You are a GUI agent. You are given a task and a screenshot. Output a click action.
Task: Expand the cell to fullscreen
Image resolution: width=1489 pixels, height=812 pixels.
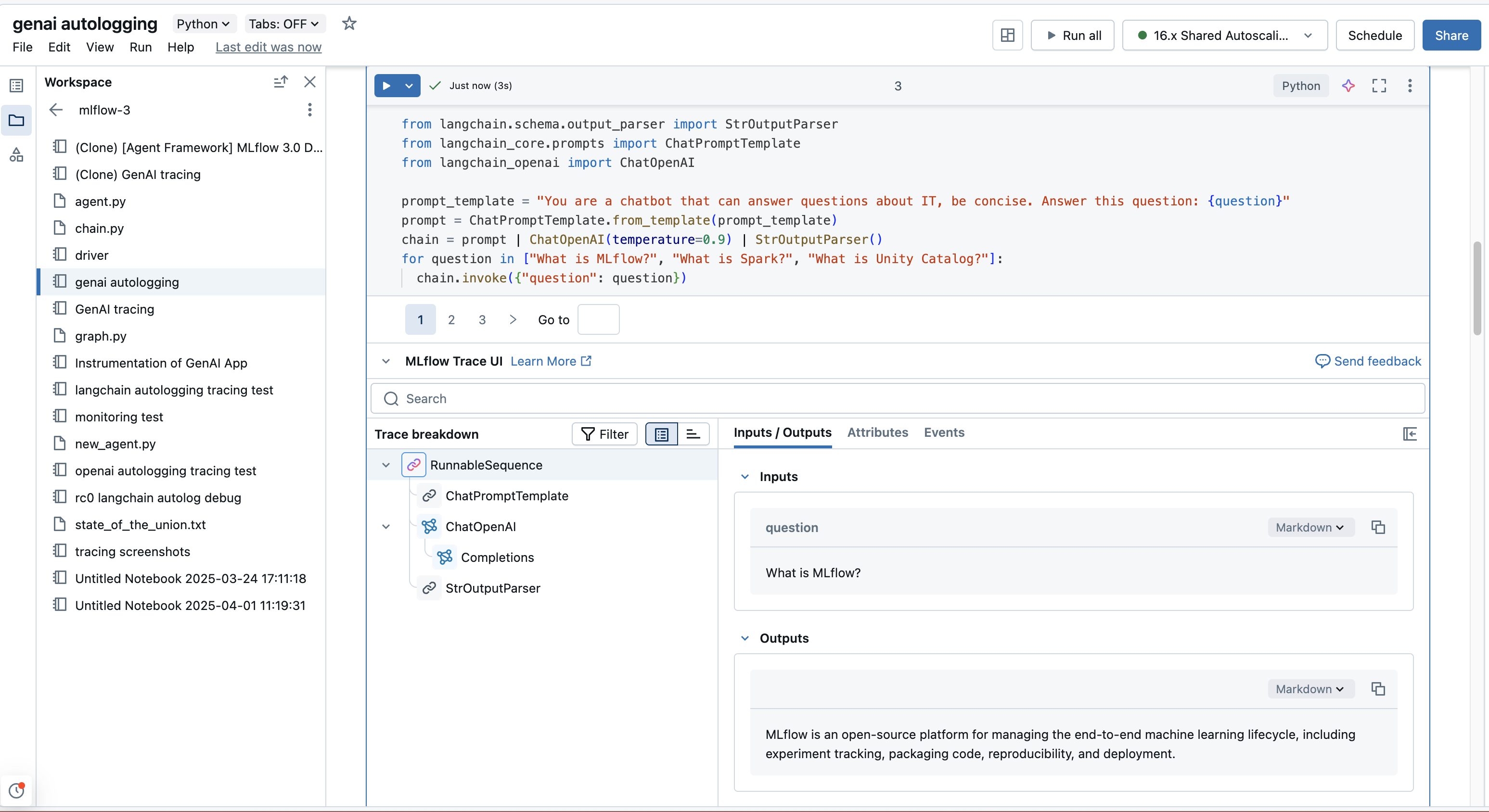[1379, 86]
